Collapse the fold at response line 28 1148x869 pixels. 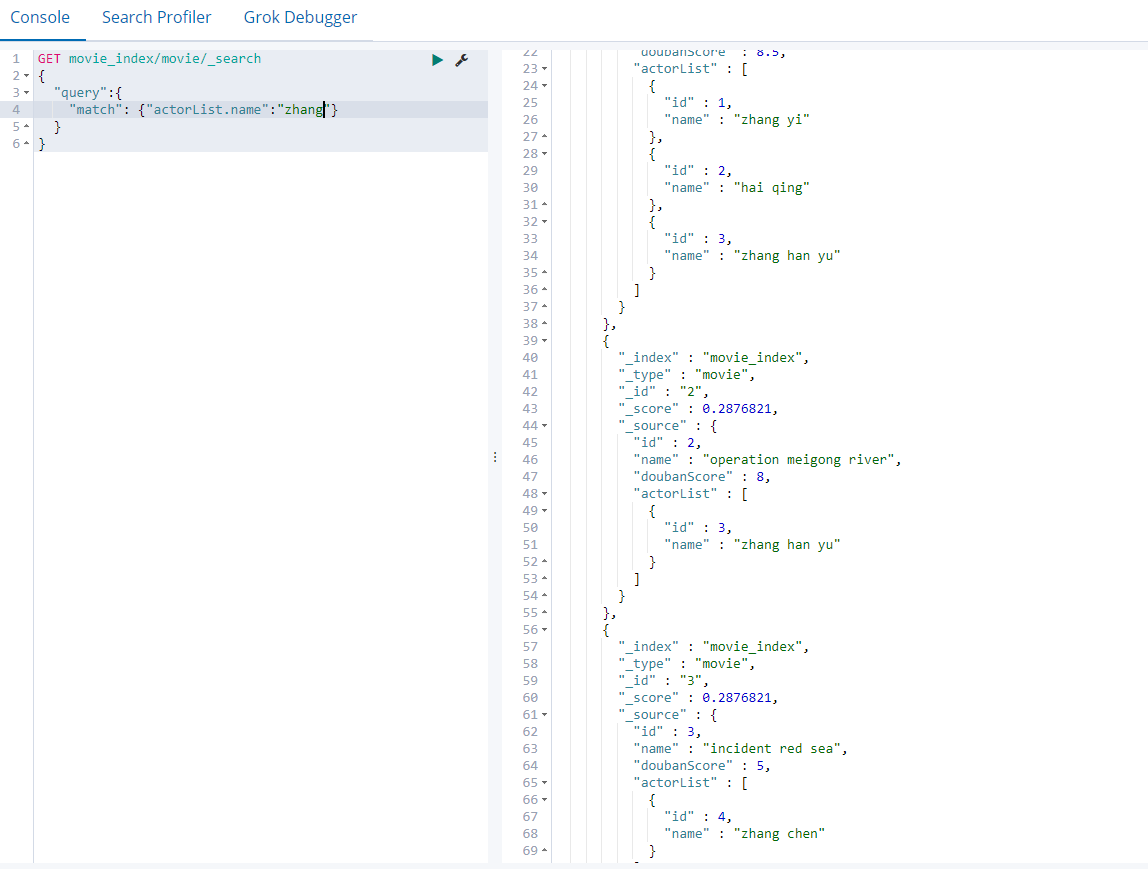(x=545, y=154)
